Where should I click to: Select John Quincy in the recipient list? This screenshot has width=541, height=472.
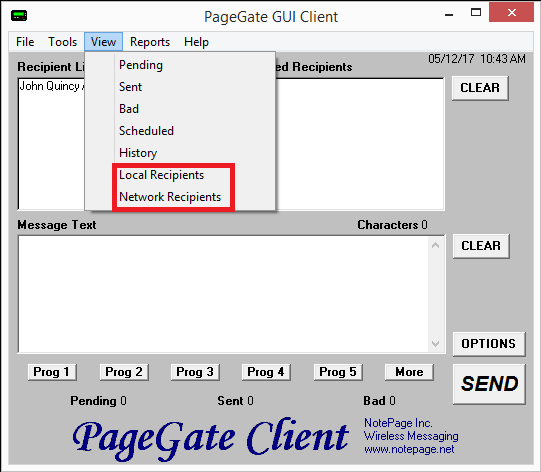[52, 86]
